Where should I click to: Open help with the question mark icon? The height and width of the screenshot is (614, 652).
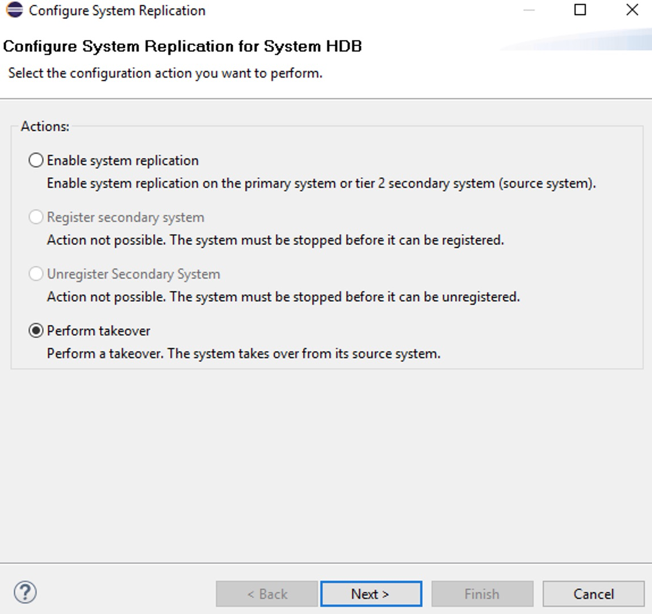[x=25, y=593]
